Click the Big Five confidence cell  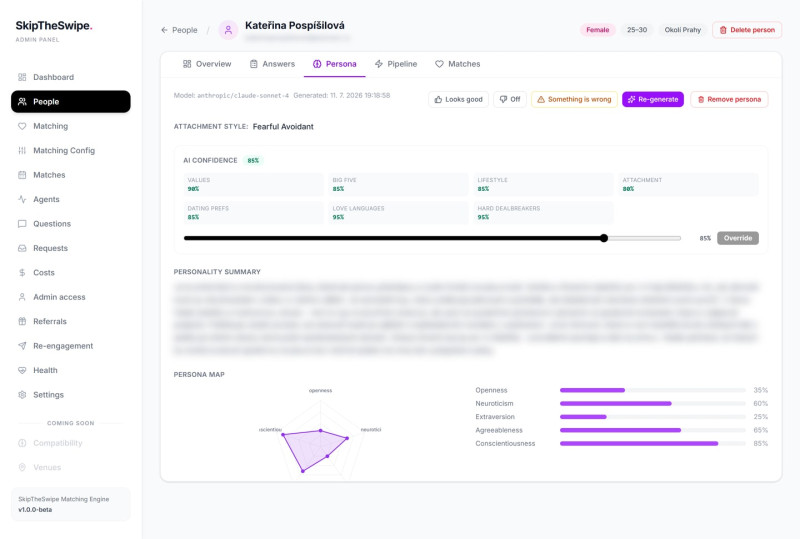coord(398,184)
